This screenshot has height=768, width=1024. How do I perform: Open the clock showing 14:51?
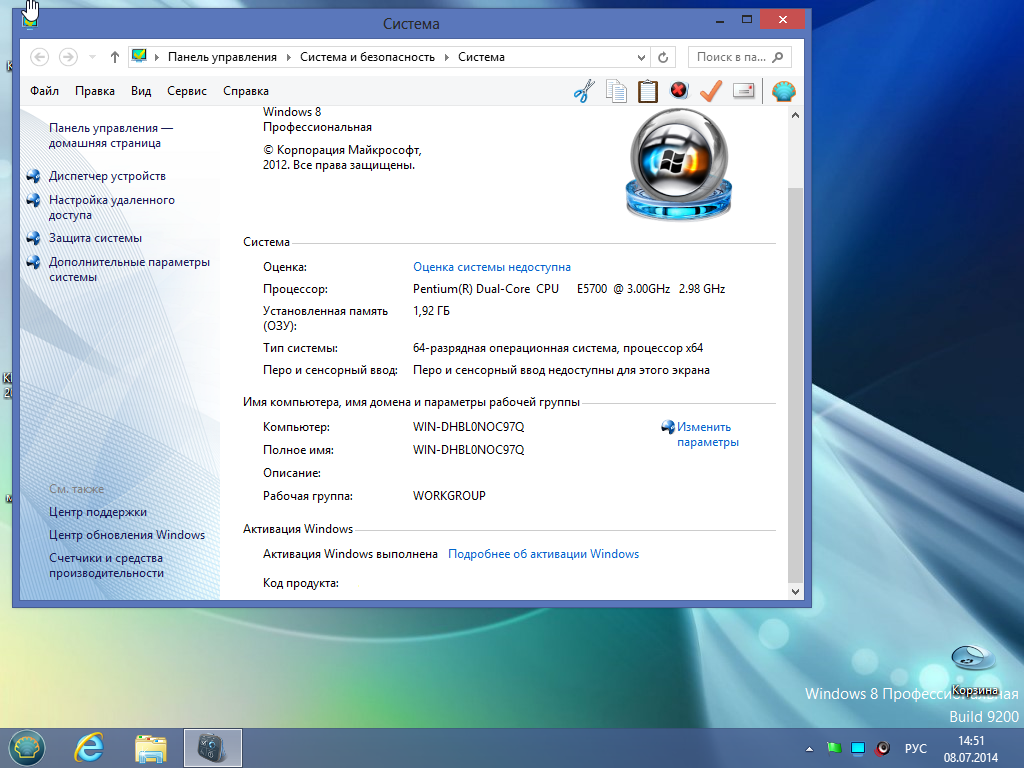[970, 749]
